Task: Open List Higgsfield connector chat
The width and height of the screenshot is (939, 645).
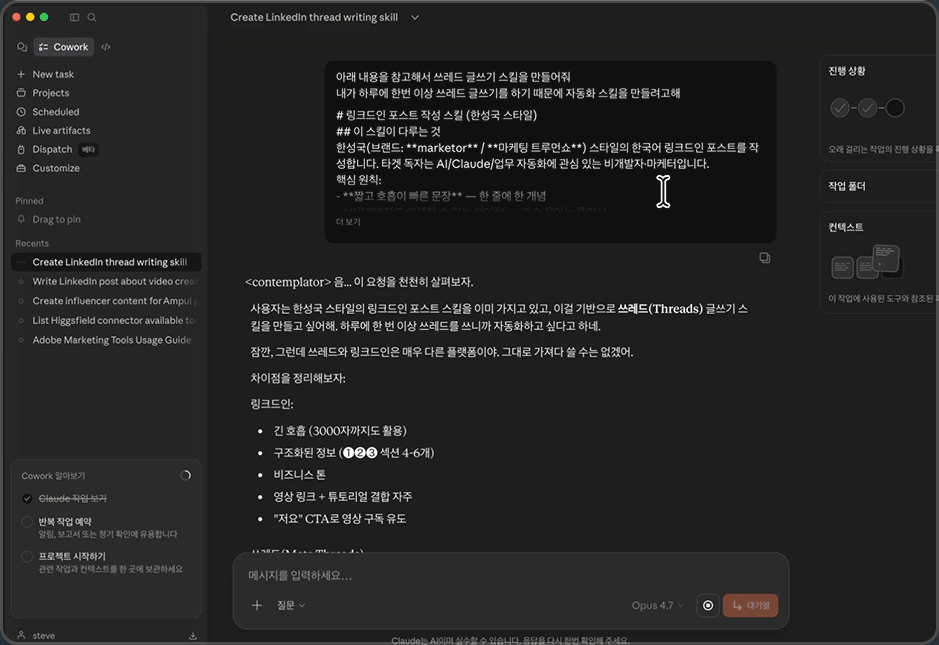Action: (106, 320)
